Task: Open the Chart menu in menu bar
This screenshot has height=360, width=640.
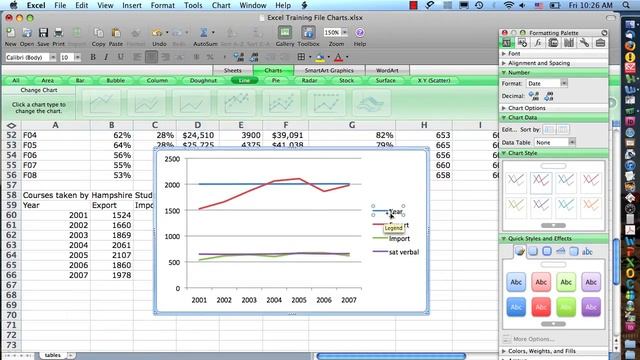Action: [x=221, y=5]
